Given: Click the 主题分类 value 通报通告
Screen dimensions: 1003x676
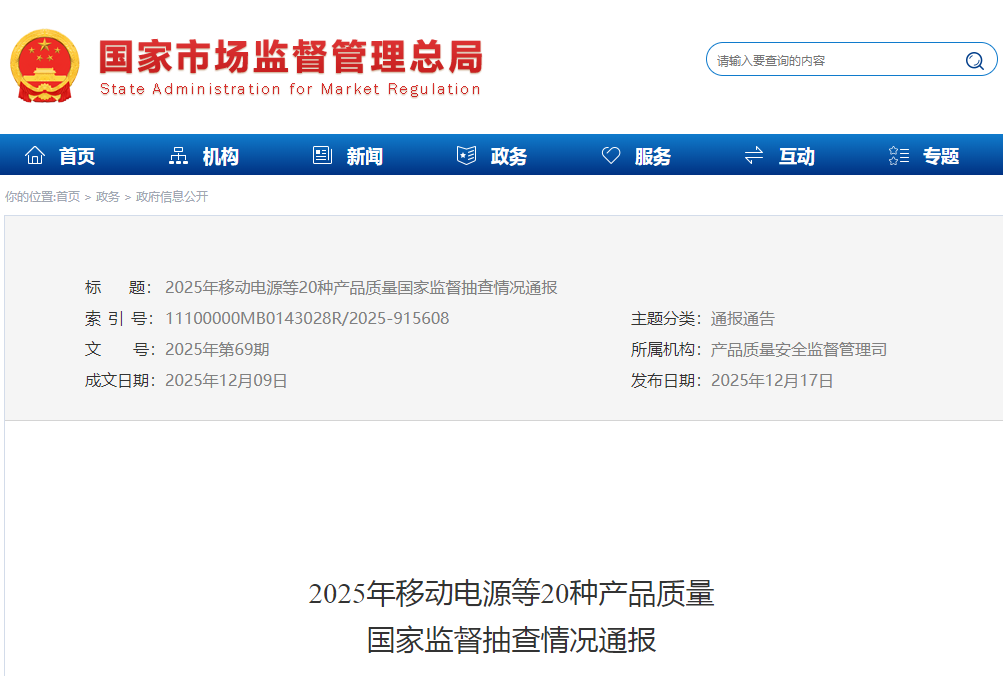Looking at the screenshot, I should (x=743, y=318).
